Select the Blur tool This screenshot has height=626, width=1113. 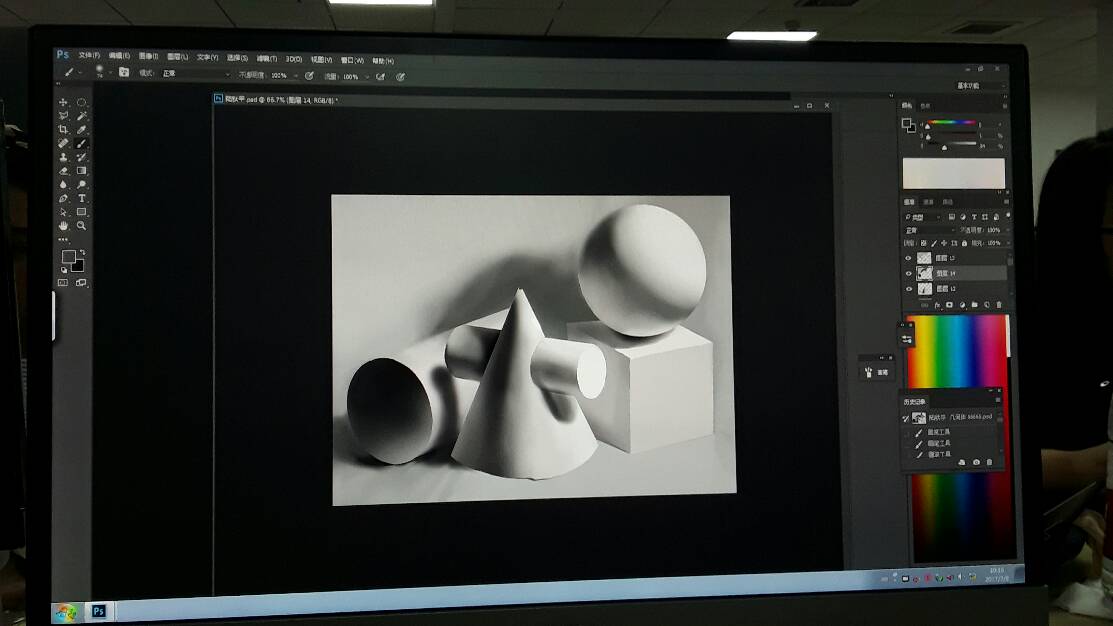point(63,185)
